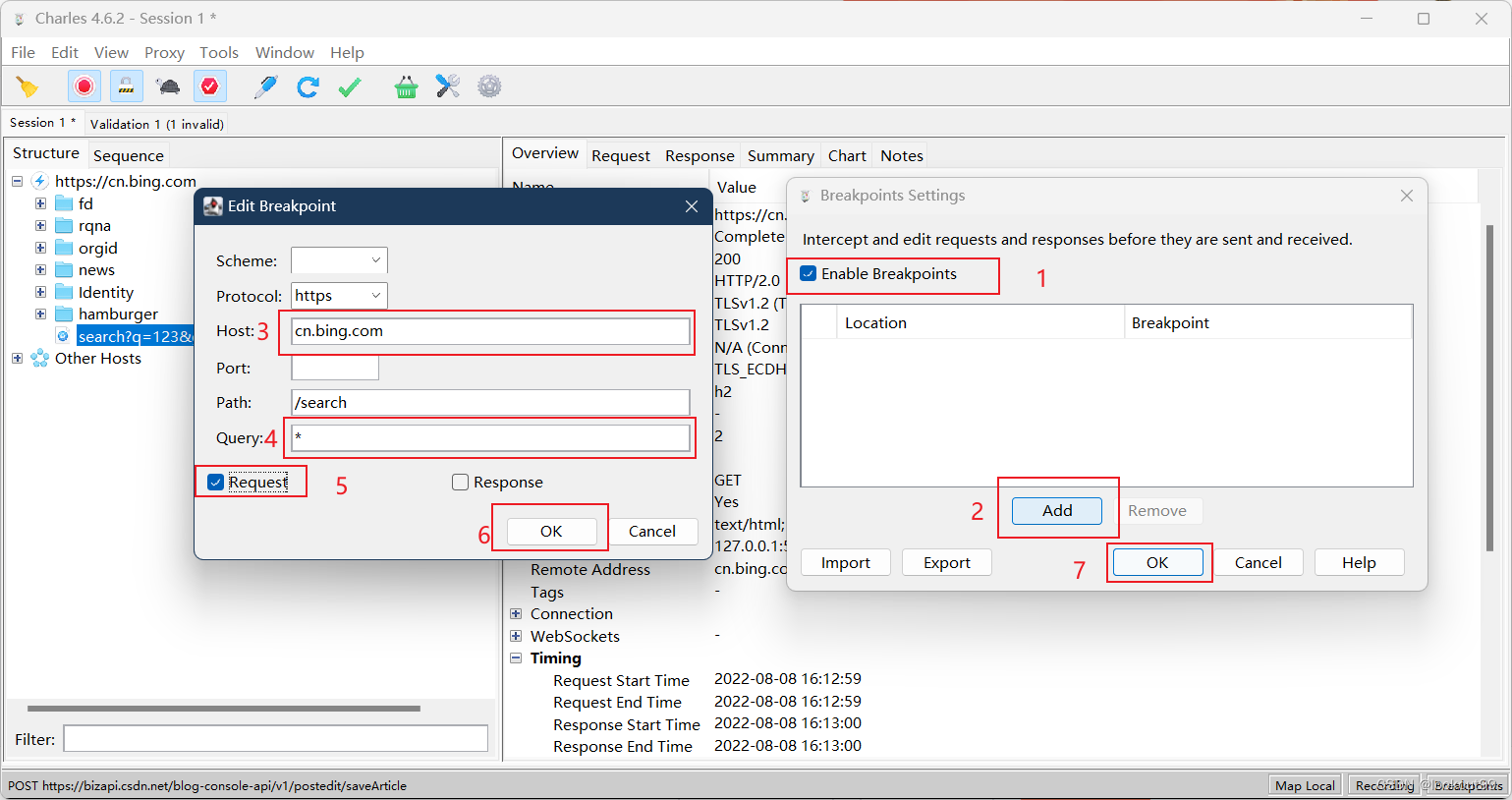Switch to the Sequence tab
Viewport: 1512px width, 800px height.
point(129,155)
